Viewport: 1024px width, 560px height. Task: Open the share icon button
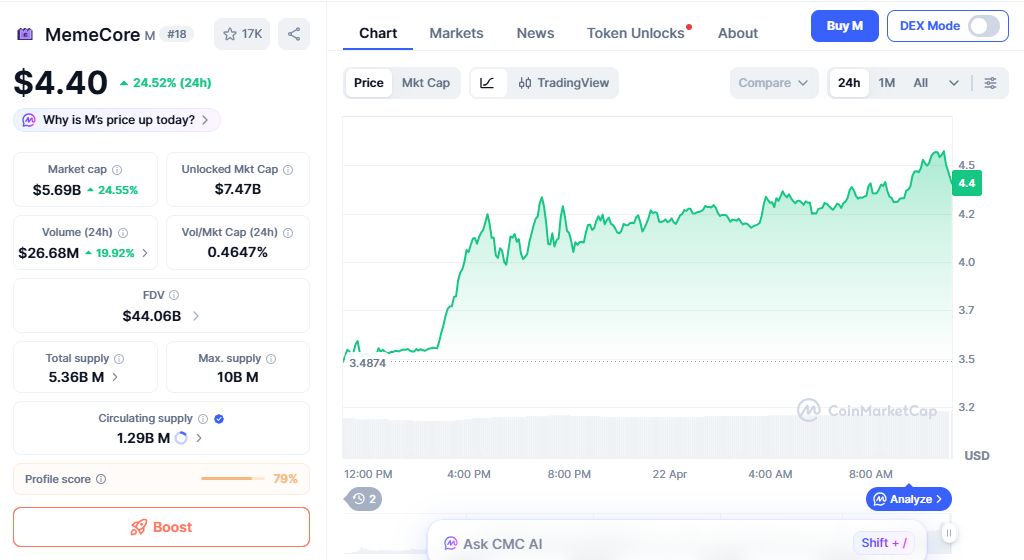pos(294,34)
